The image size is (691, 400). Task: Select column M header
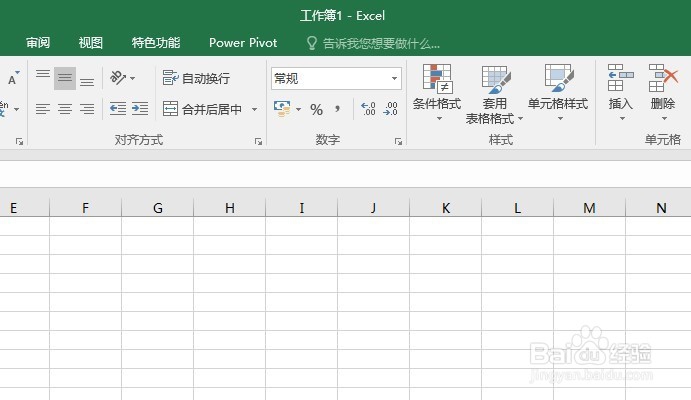[590, 208]
